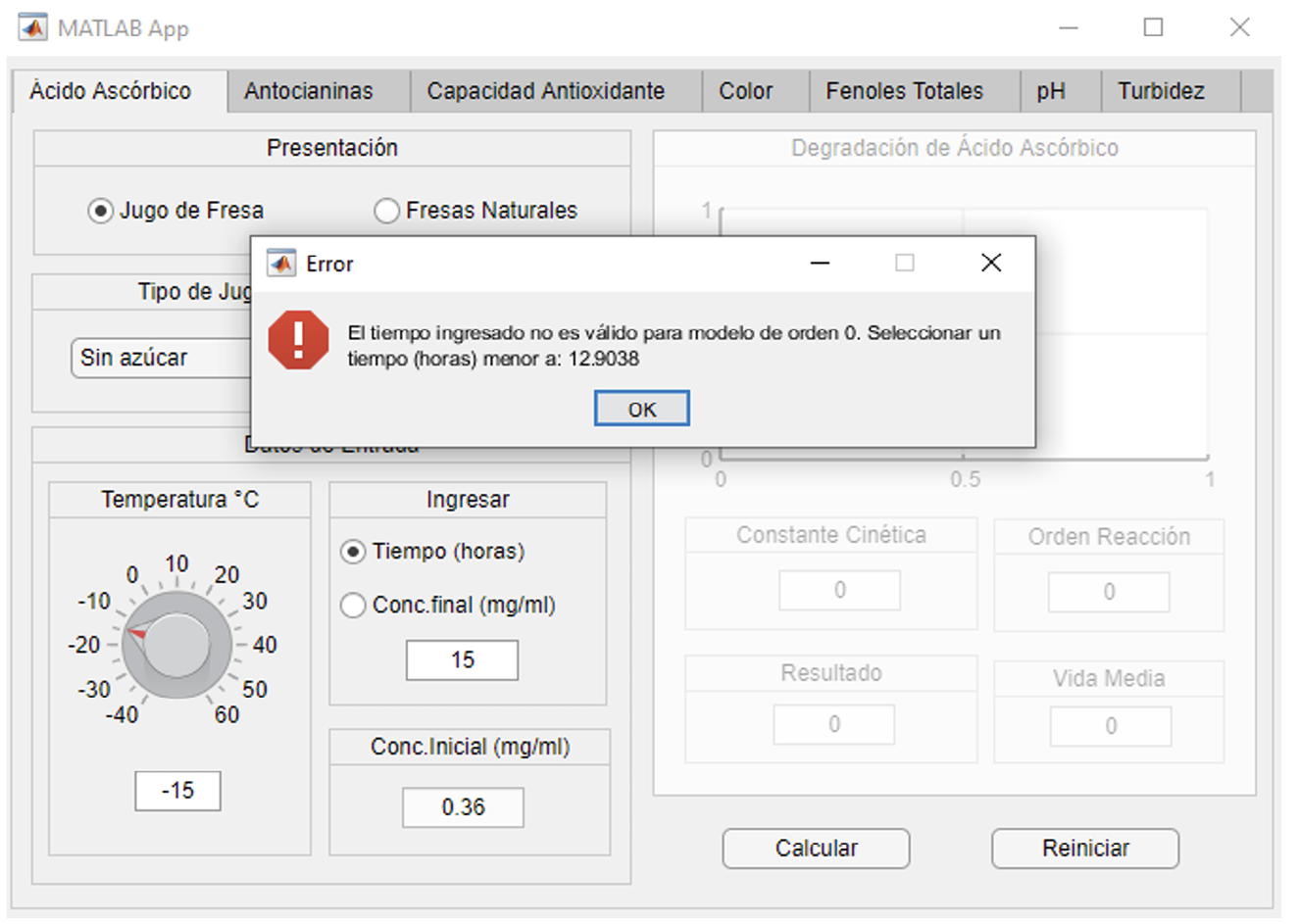
Task: Maximize the MATLAB App window
Action: tap(1153, 27)
